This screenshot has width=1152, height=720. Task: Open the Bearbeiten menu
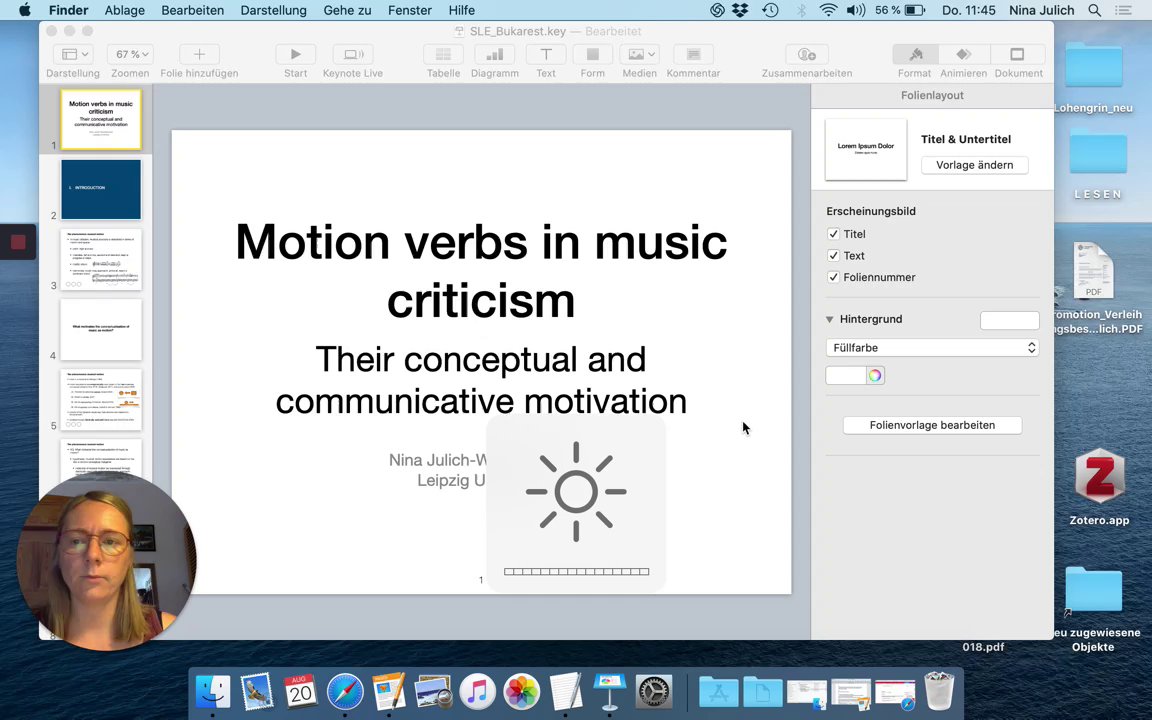click(193, 10)
